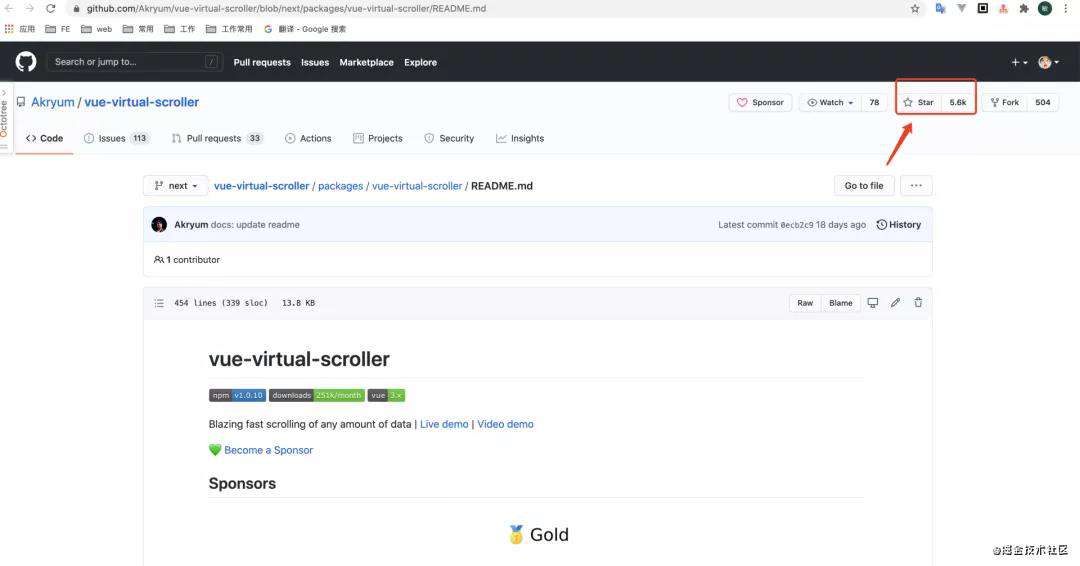The width and height of the screenshot is (1080, 566).
Task: Click the npm v1.0.10 badge
Action: [x=237, y=395]
